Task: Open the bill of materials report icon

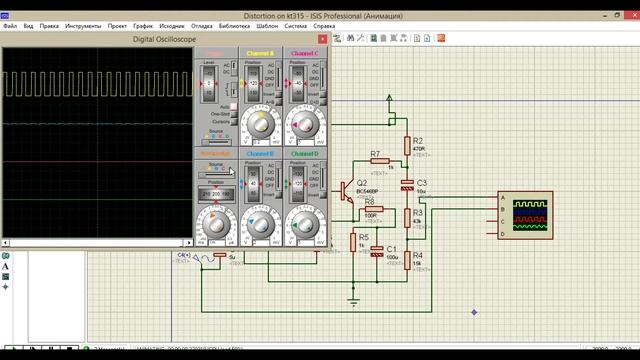Action: pyautogui.click(x=417, y=38)
